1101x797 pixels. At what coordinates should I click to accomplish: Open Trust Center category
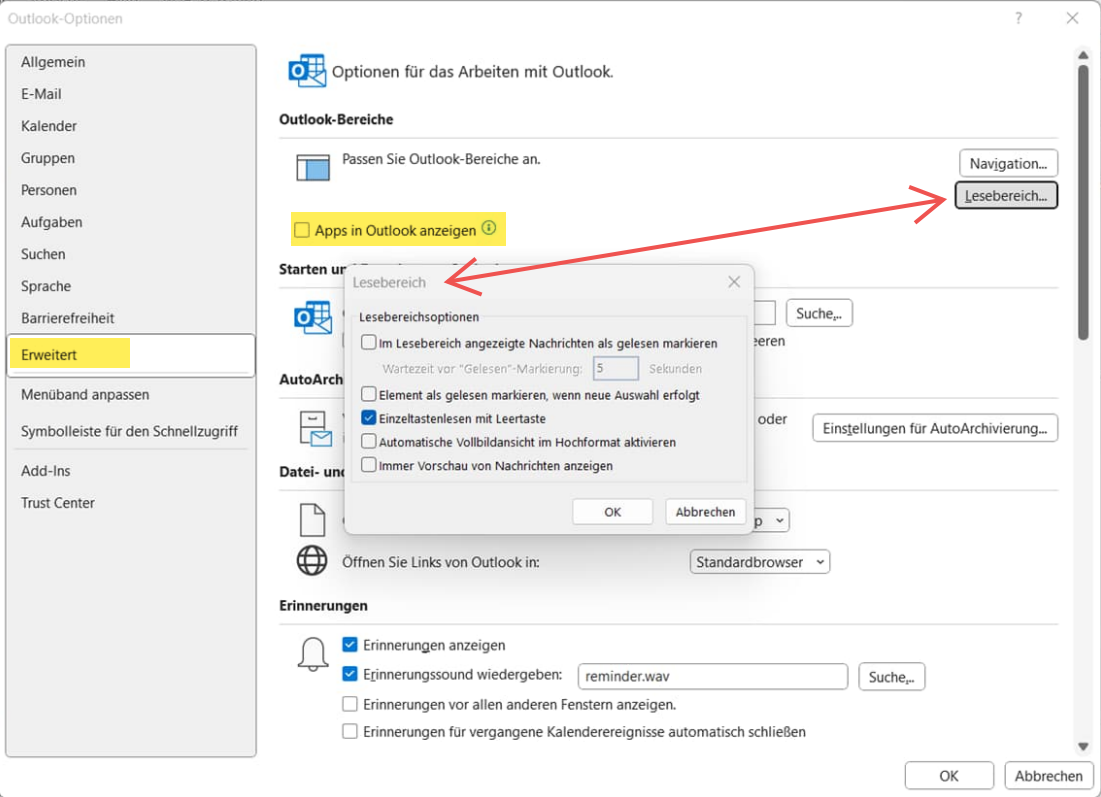(58, 503)
